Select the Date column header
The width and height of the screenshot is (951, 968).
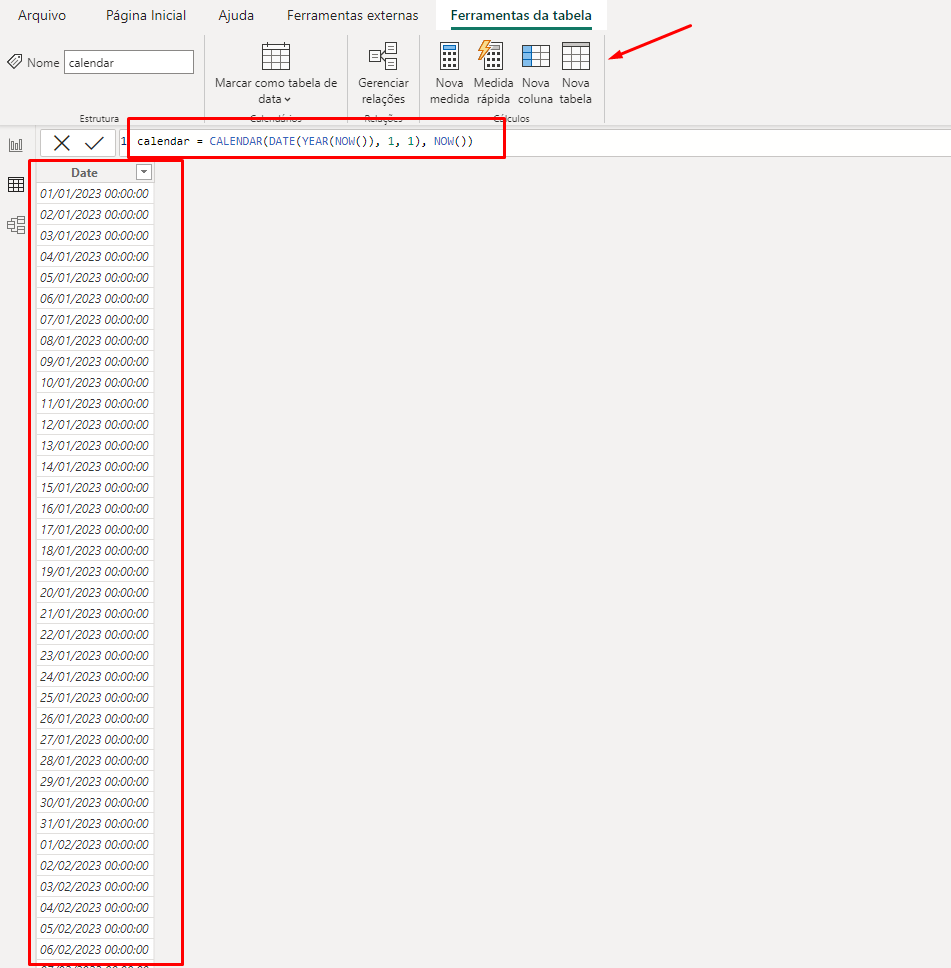pyautogui.click(x=85, y=173)
